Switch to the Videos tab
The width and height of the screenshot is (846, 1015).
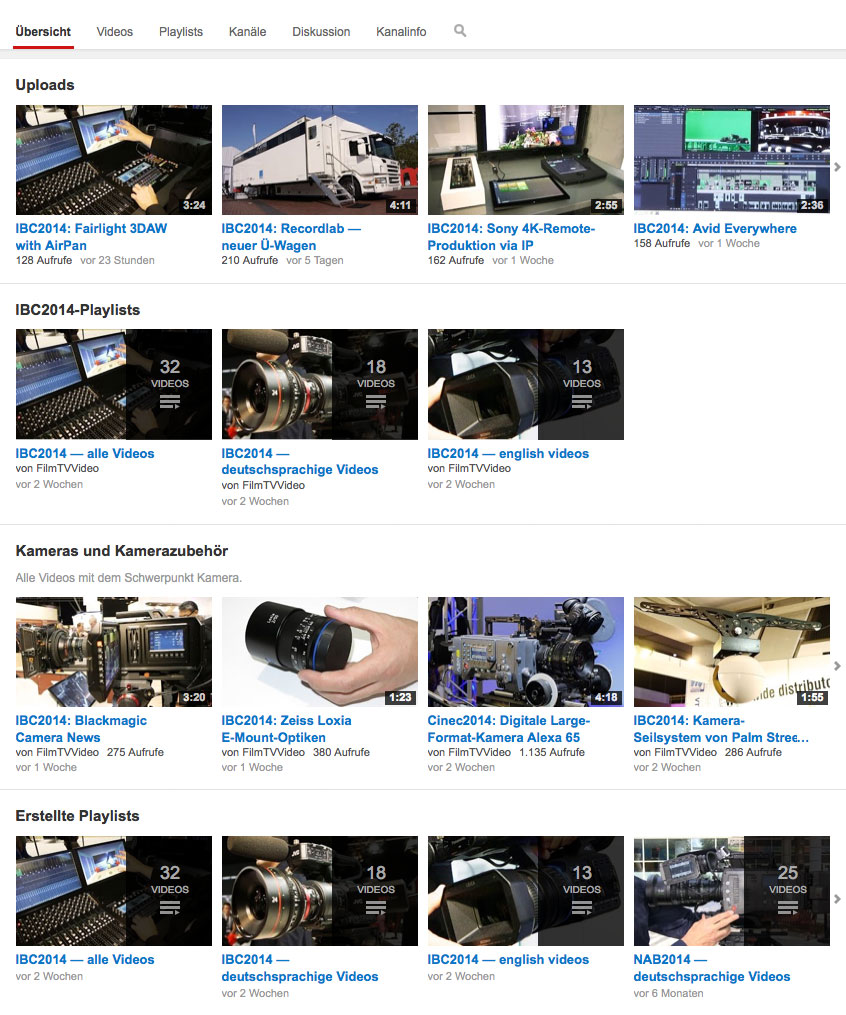(115, 32)
